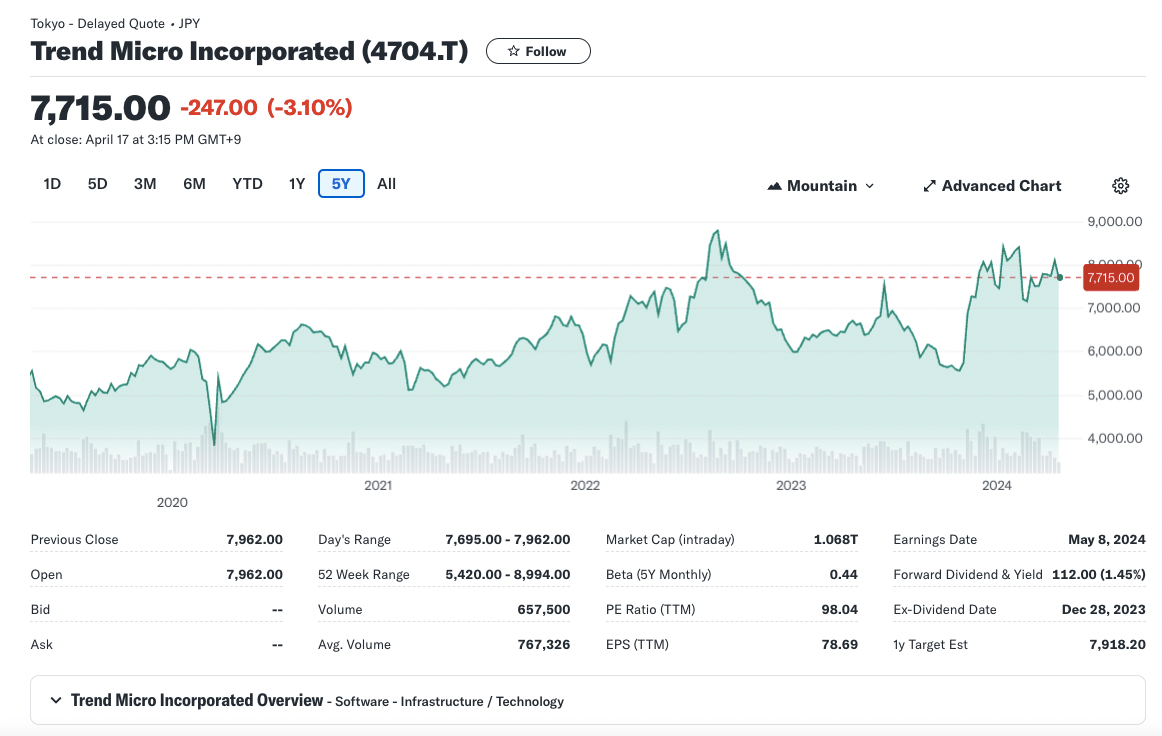The height and width of the screenshot is (736, 1162).
Task: Click the Market Cap (intraday) label
Action: 670,540
